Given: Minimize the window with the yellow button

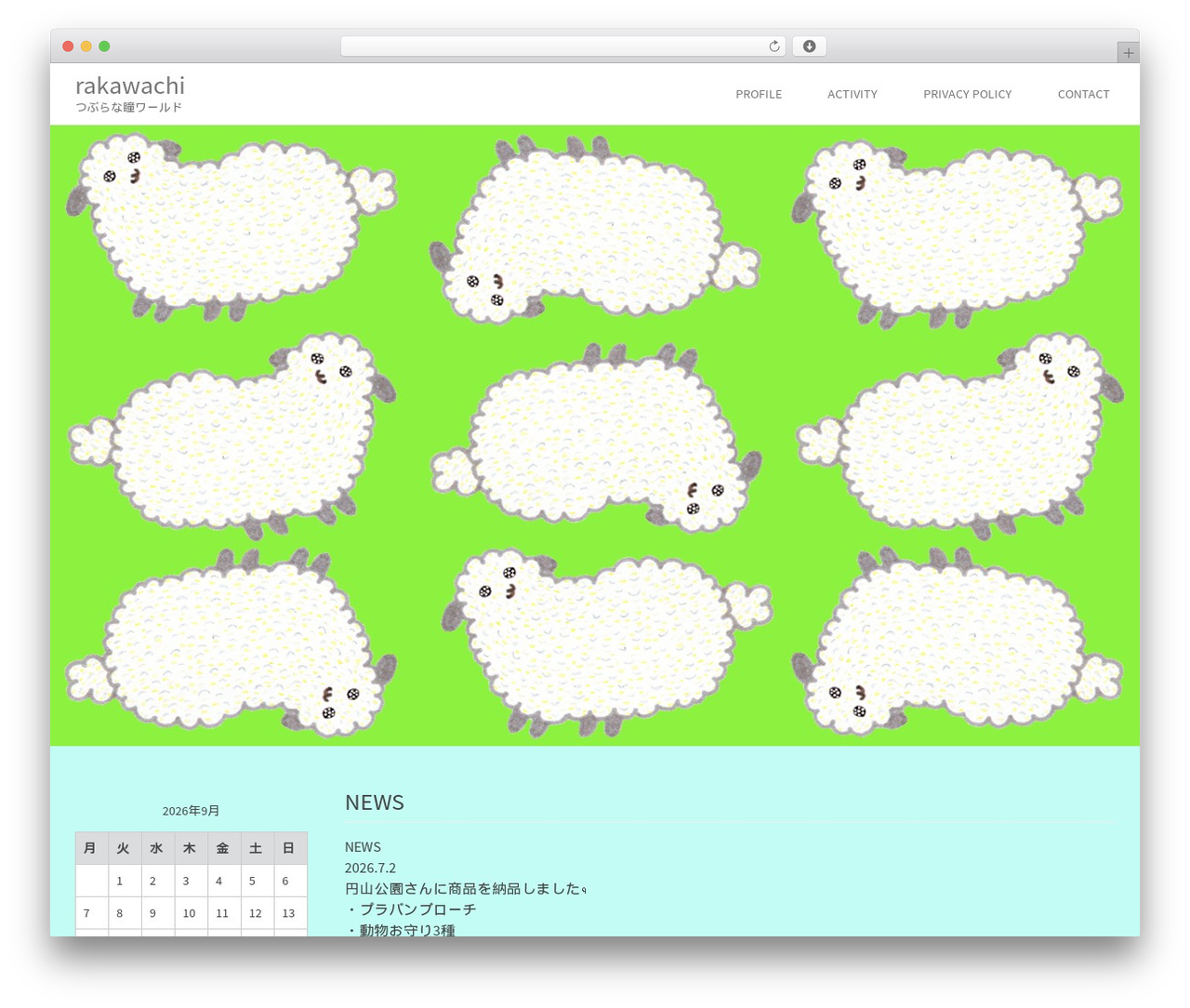Looking at the screenshot, I should tap(86, 46).
